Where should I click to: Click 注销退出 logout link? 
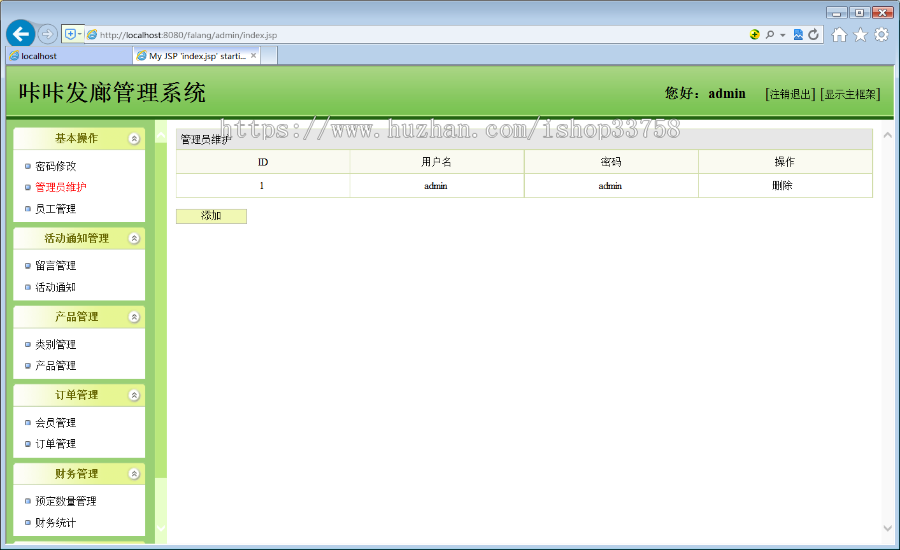pos(790,94)
